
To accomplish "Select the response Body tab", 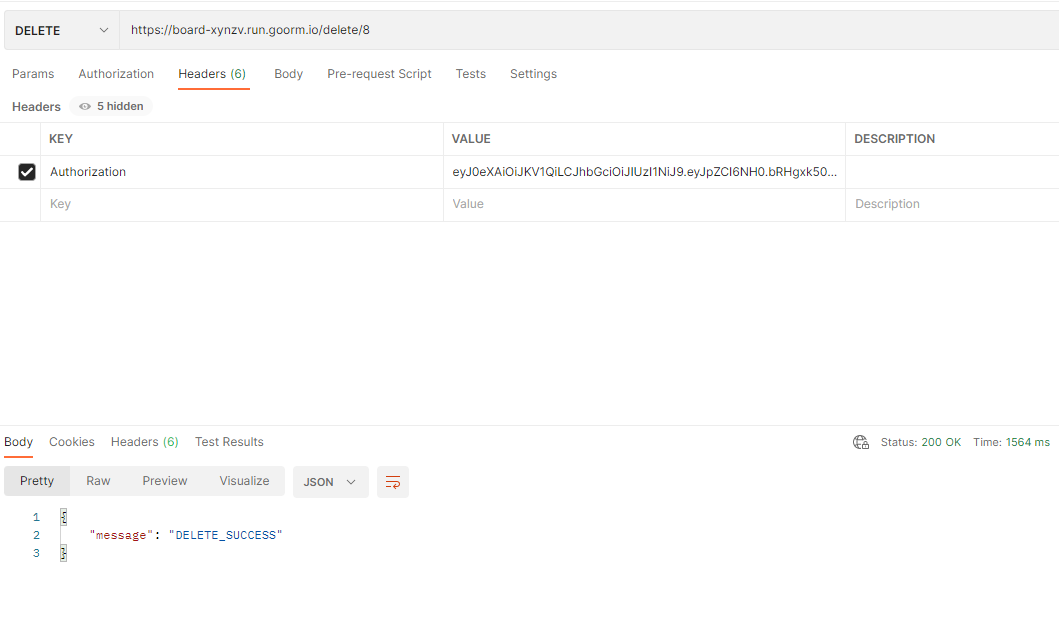I will 18,442.
